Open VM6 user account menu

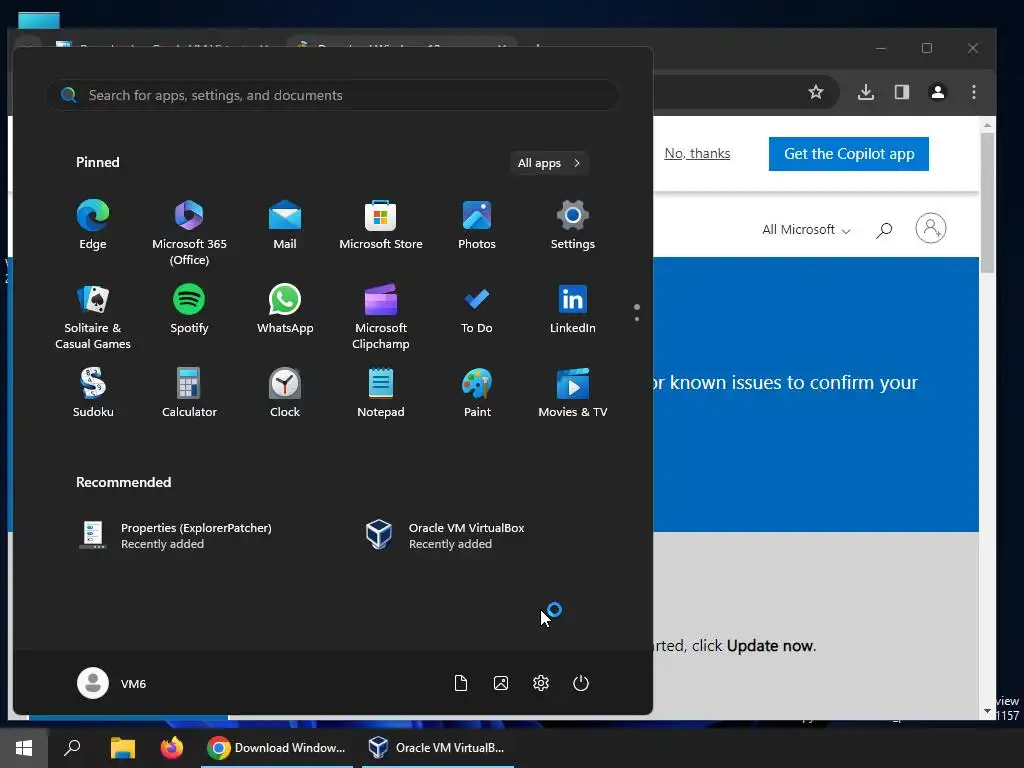112,683
